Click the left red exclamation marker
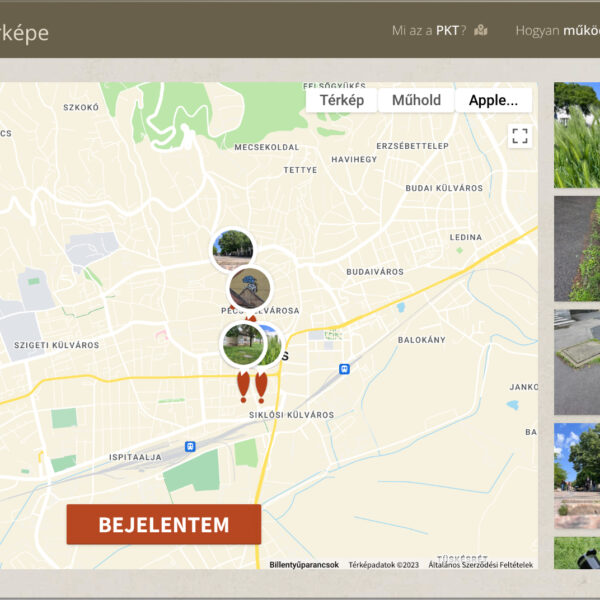Screen dimensions: 600x600 pyautogui.click(x=243, y=386)
